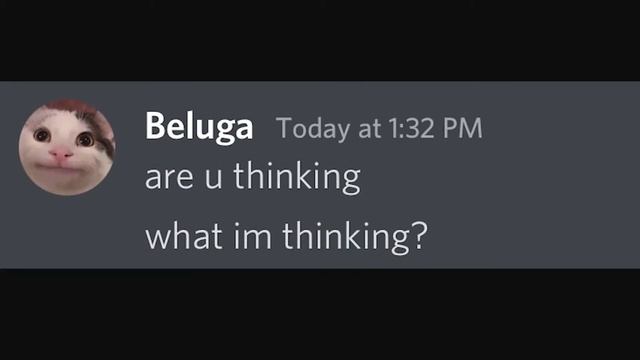Click the single letter u in message

(213, 180)
